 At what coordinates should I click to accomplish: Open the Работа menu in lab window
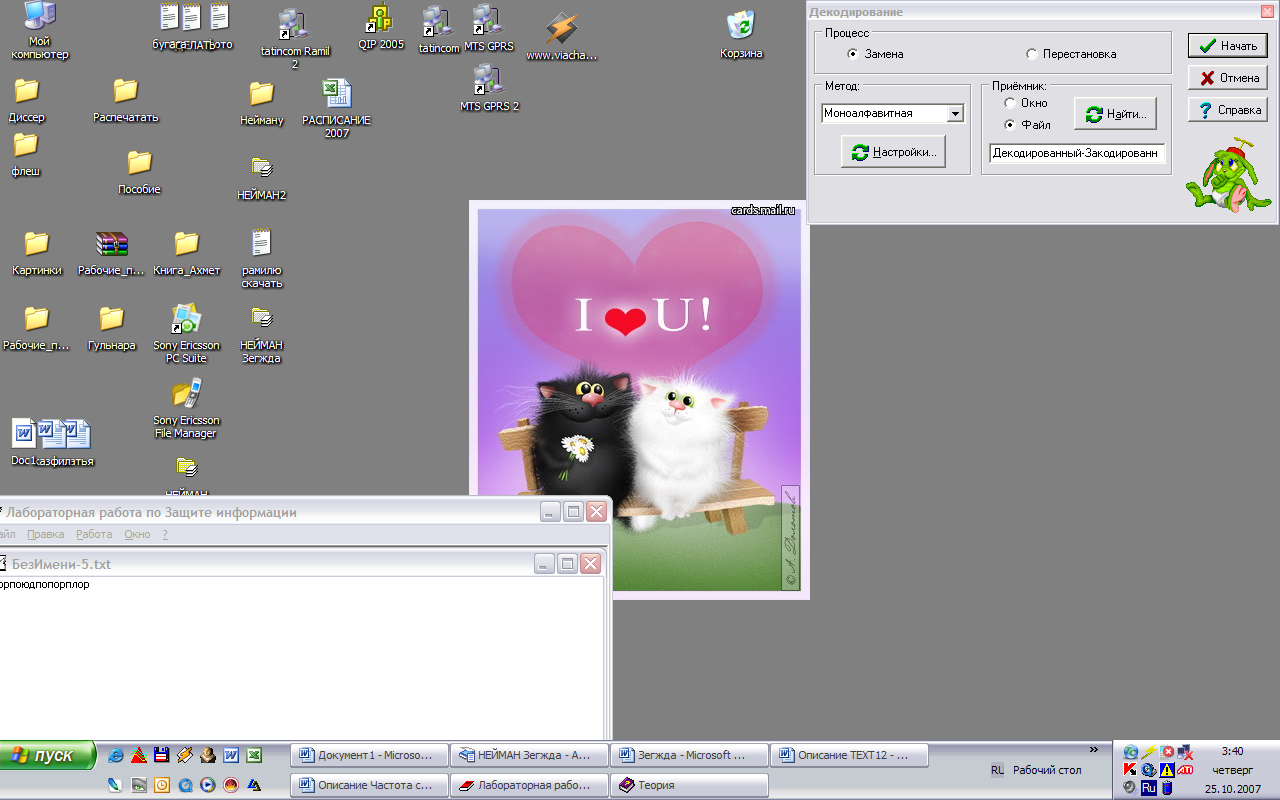(94, 534)
